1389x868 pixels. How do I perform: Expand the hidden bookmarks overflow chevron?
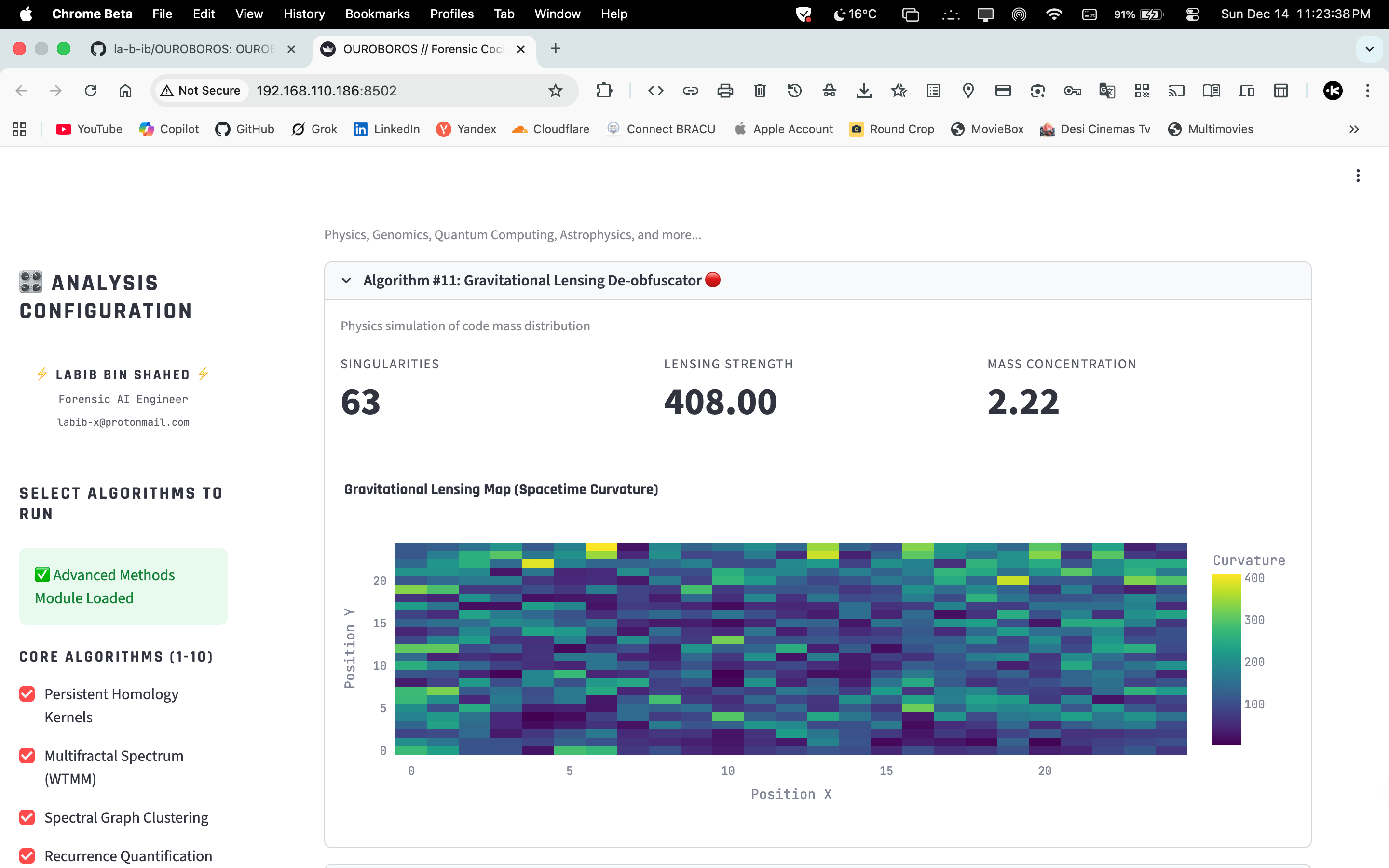tap(1354, 129)
